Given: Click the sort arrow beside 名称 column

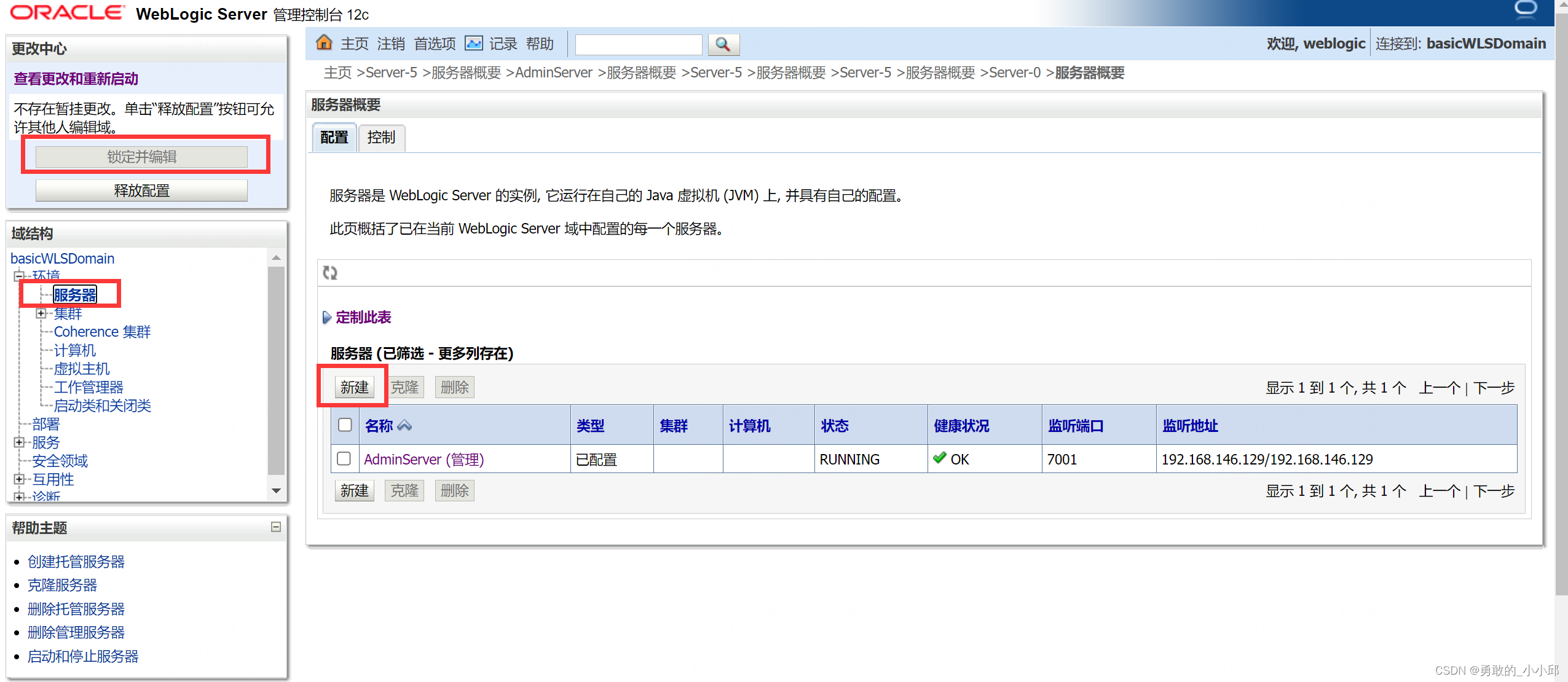Looking at the screenshot, I should (x=404, y=425).
